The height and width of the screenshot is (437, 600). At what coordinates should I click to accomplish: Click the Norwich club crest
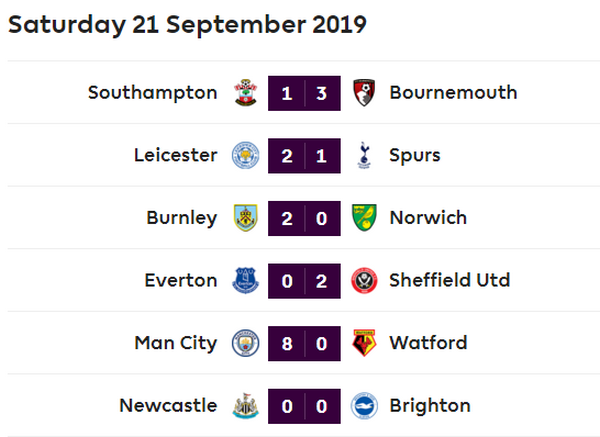(x=364, y=218)
